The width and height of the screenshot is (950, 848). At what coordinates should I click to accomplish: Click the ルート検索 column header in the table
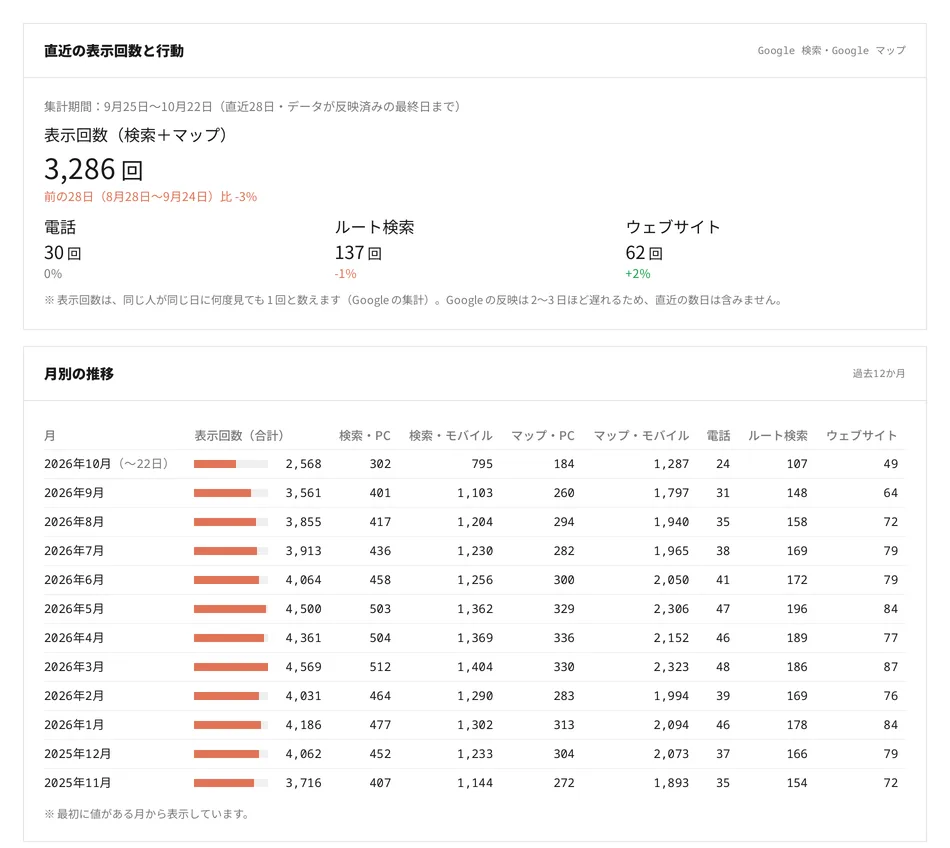777,436
